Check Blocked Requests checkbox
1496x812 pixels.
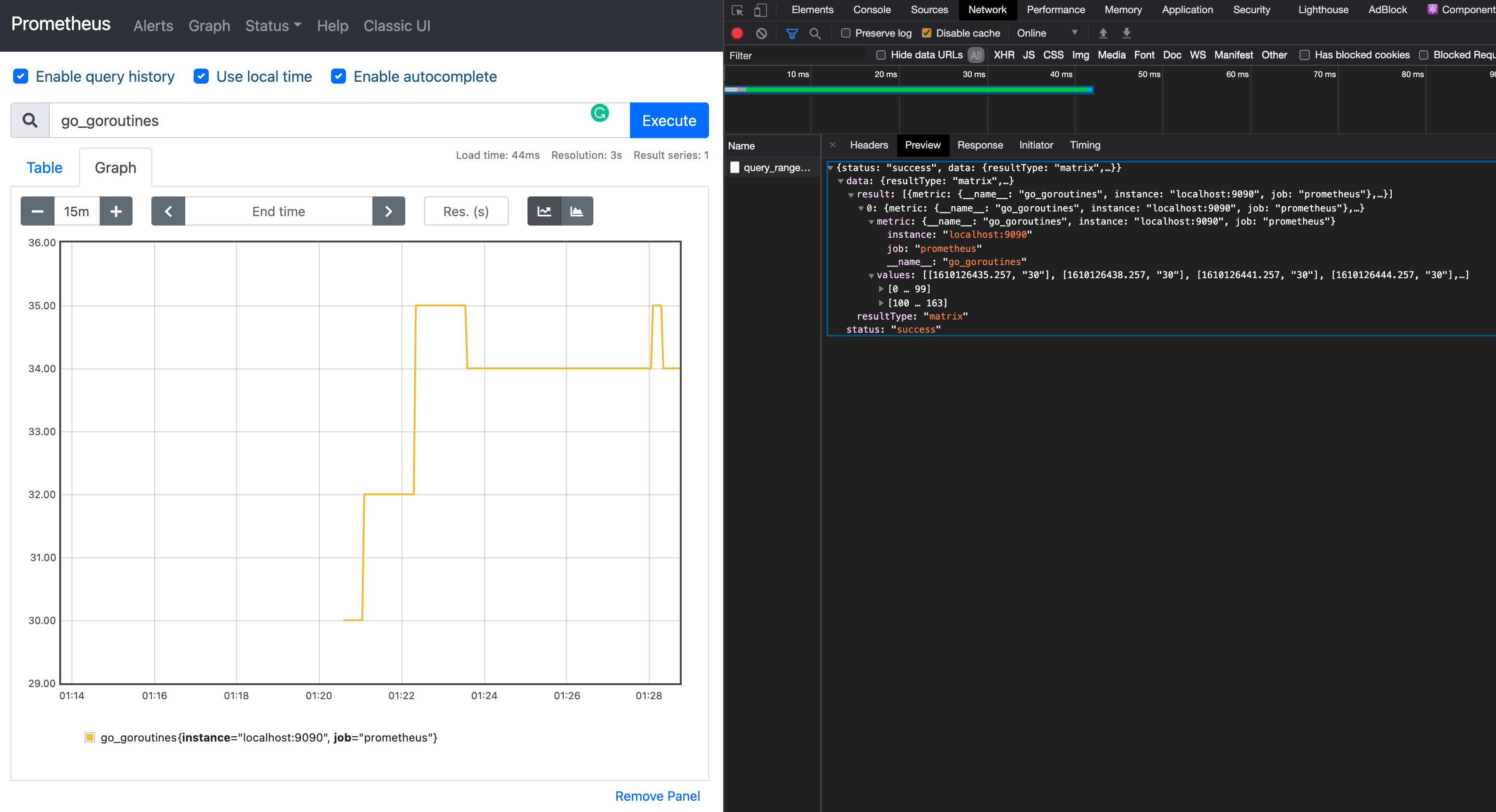pyautogui.click(x=1423, y=55)
